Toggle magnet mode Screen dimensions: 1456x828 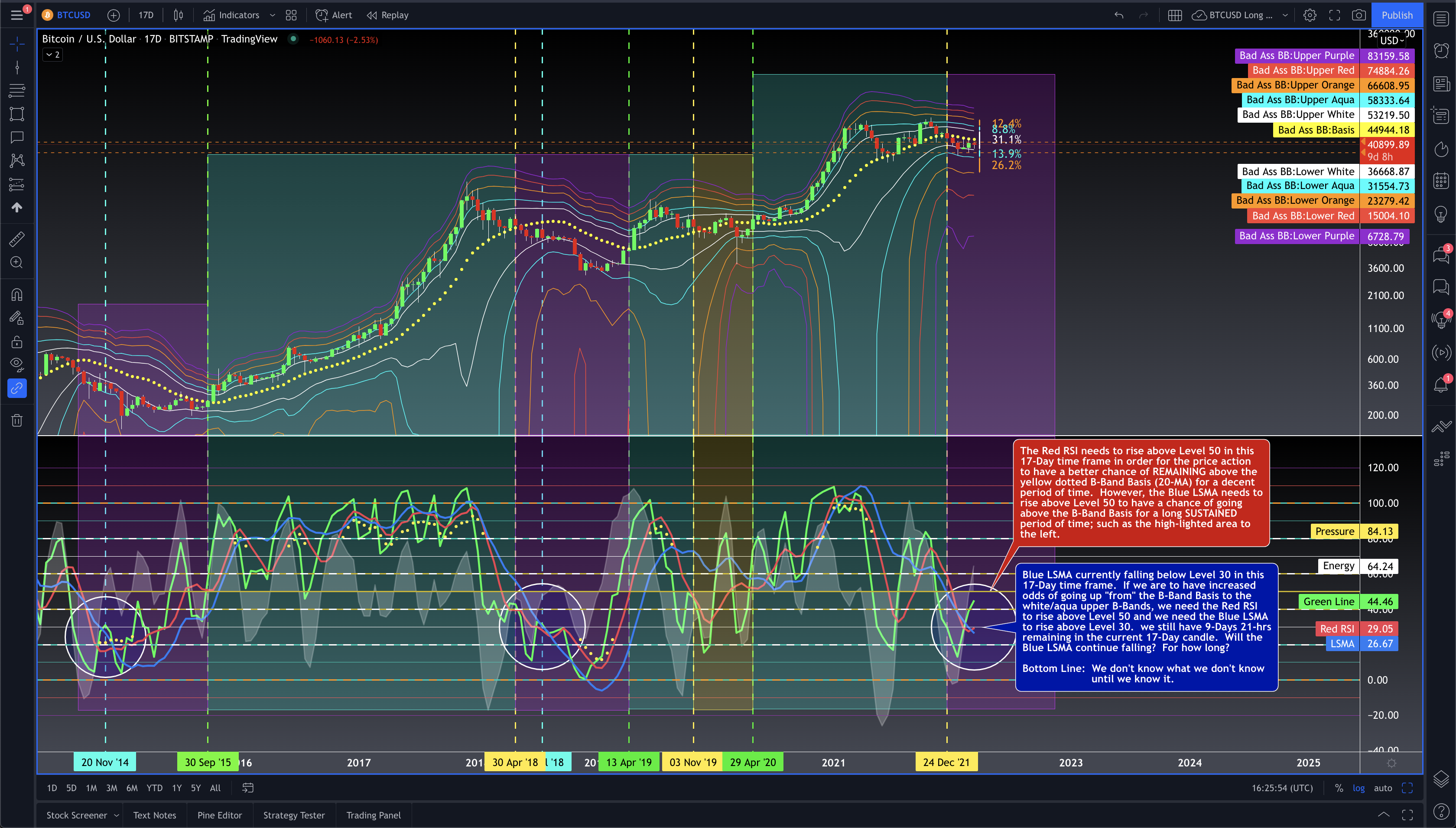[x=17, y=295]
